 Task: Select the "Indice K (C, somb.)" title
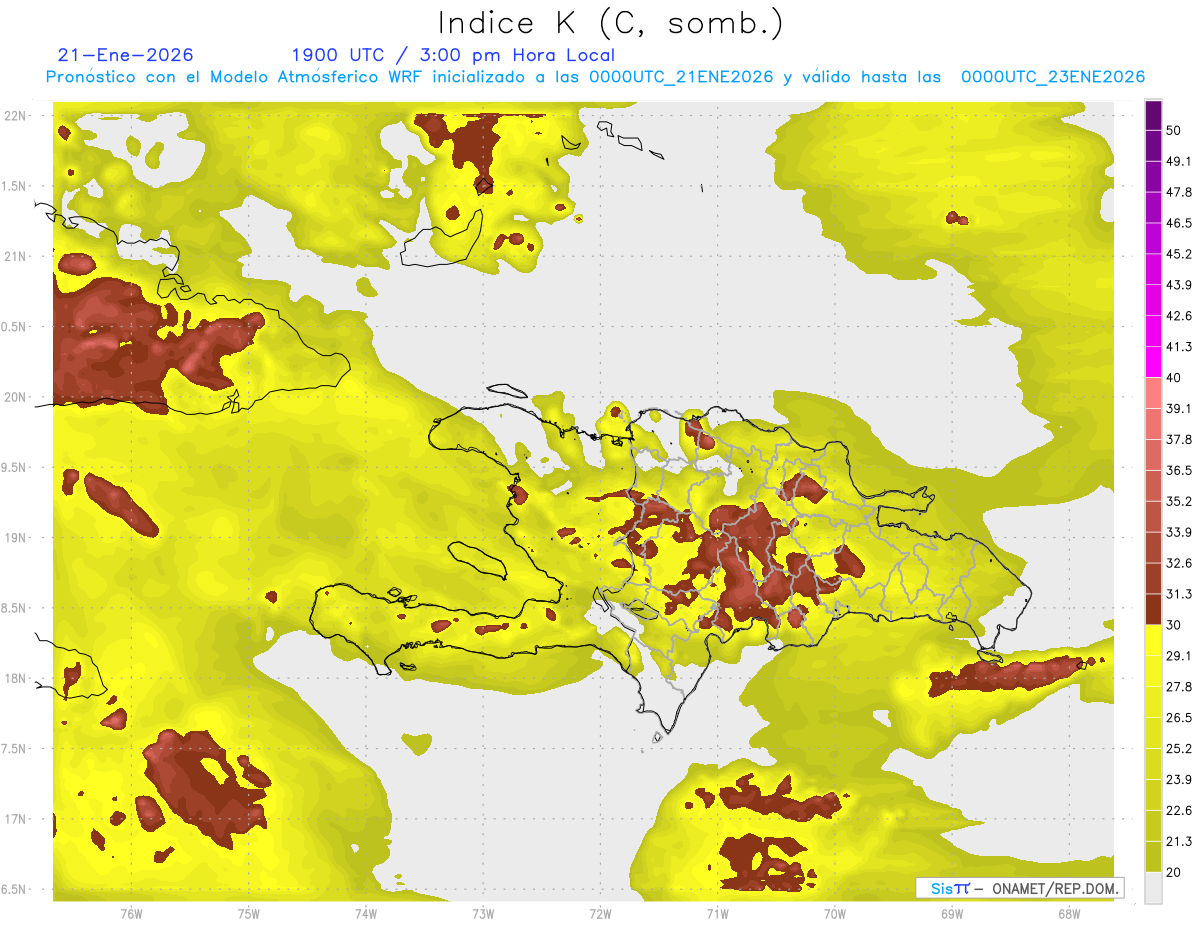(x=611, y=23)
